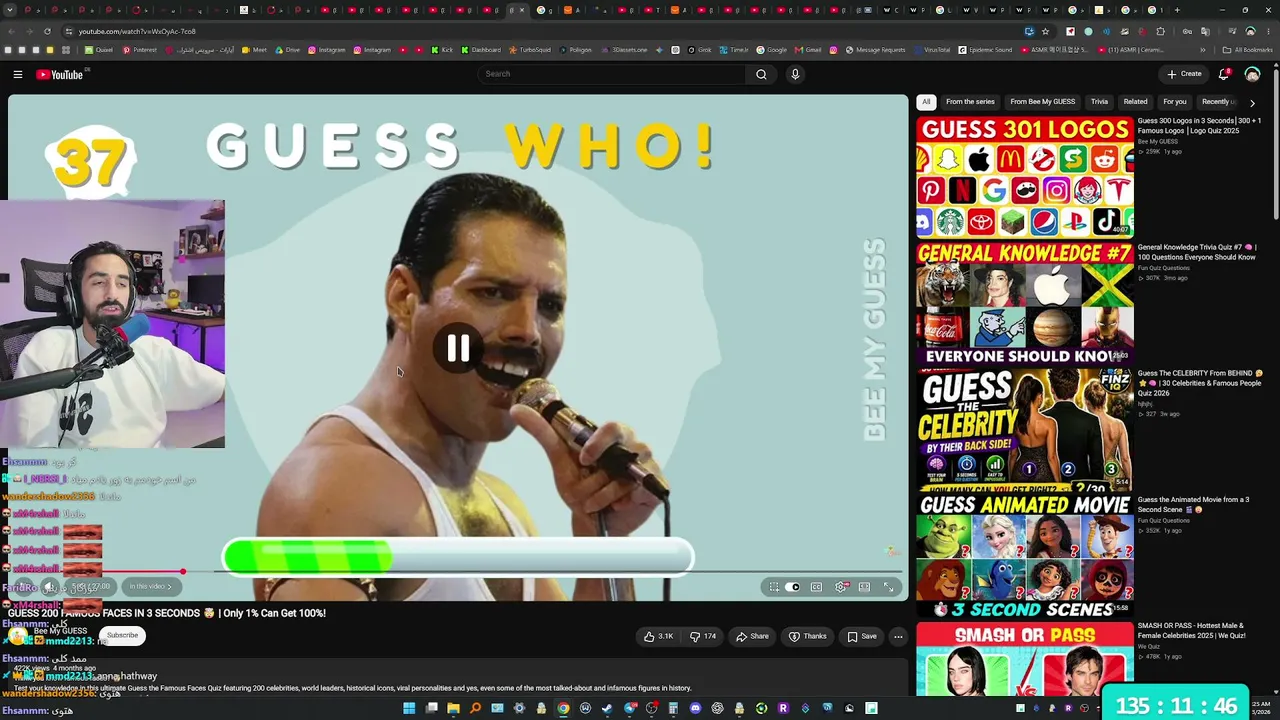Select the 'All' filter chip
The width and height of the screenshot is (1280, 720).
pos(926,102)
